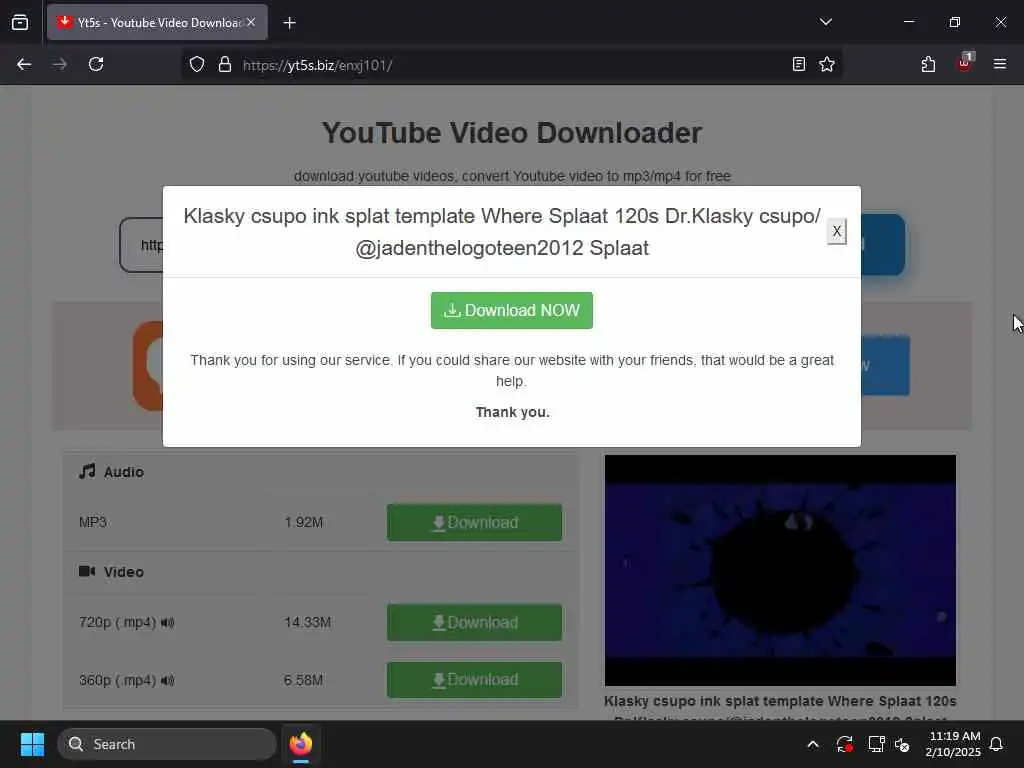Screen dimensions: 1024x768
Task: Click the popup video title text
Action: click(x=502, y=232)
